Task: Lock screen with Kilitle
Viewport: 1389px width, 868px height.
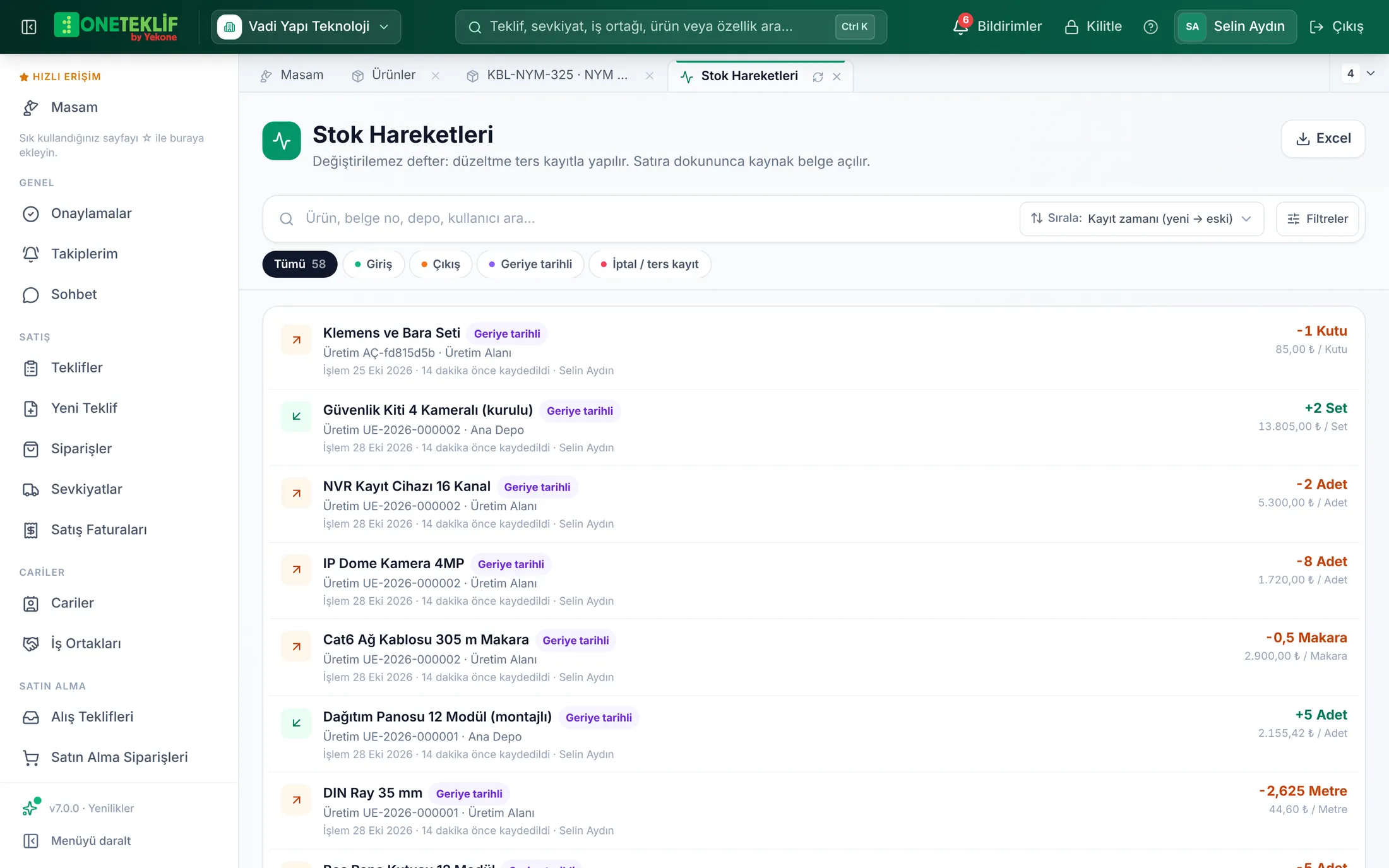Action: point(1093,27)
